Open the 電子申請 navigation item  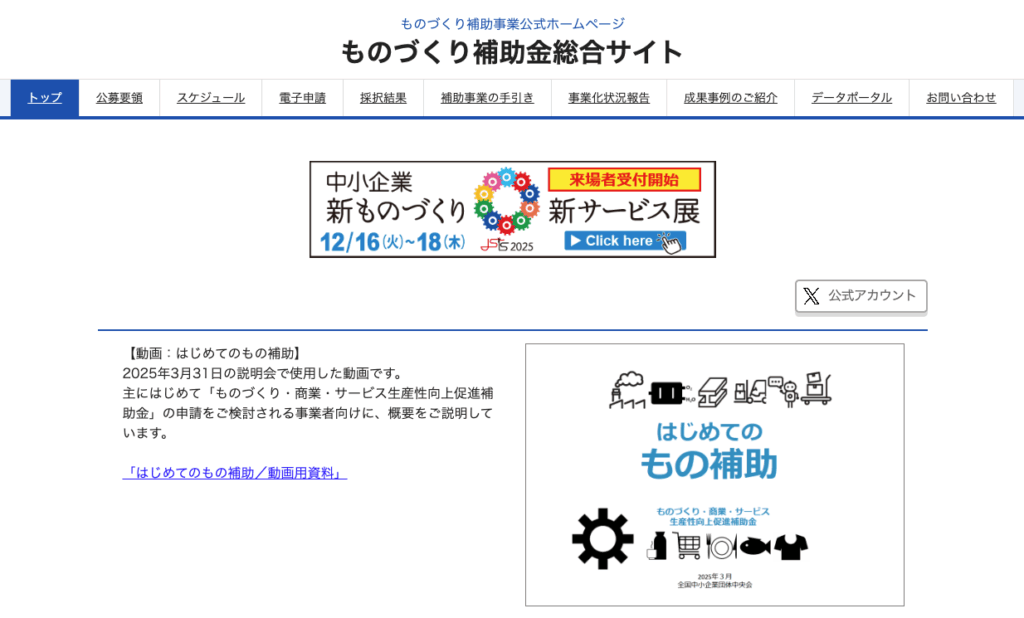point(302,98)
